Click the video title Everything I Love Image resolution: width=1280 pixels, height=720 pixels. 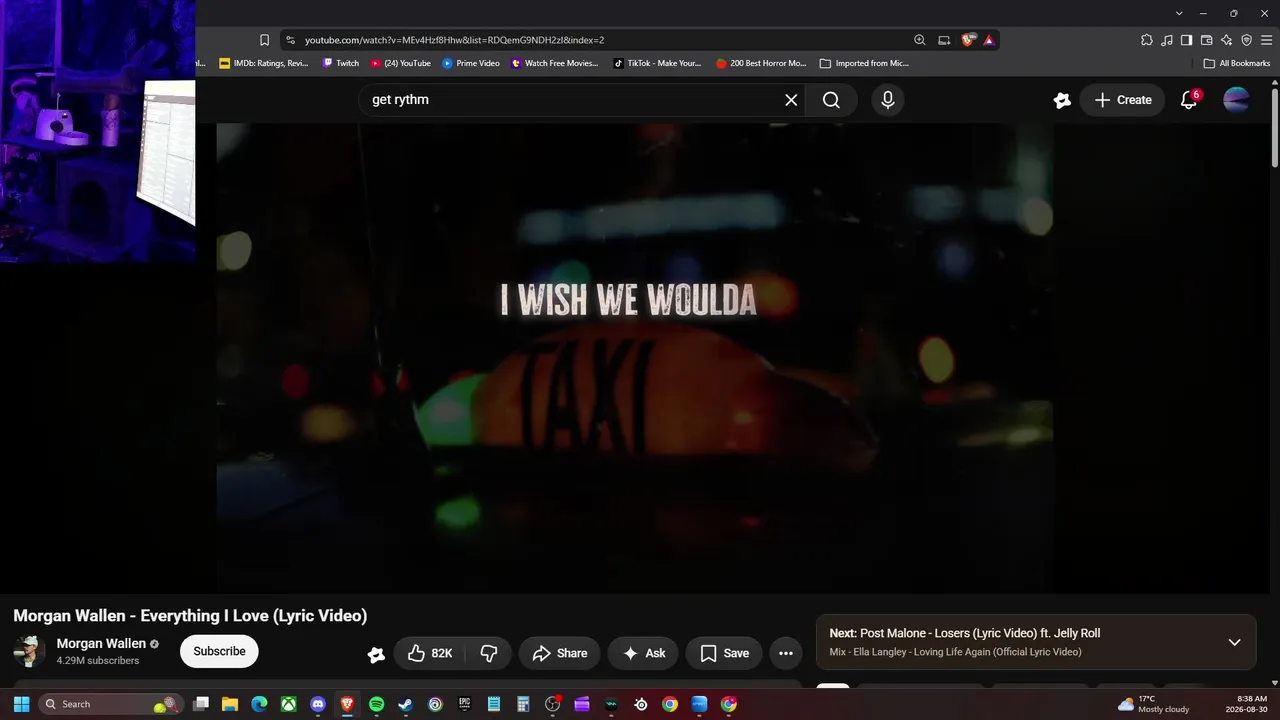(x=190, y=616)
